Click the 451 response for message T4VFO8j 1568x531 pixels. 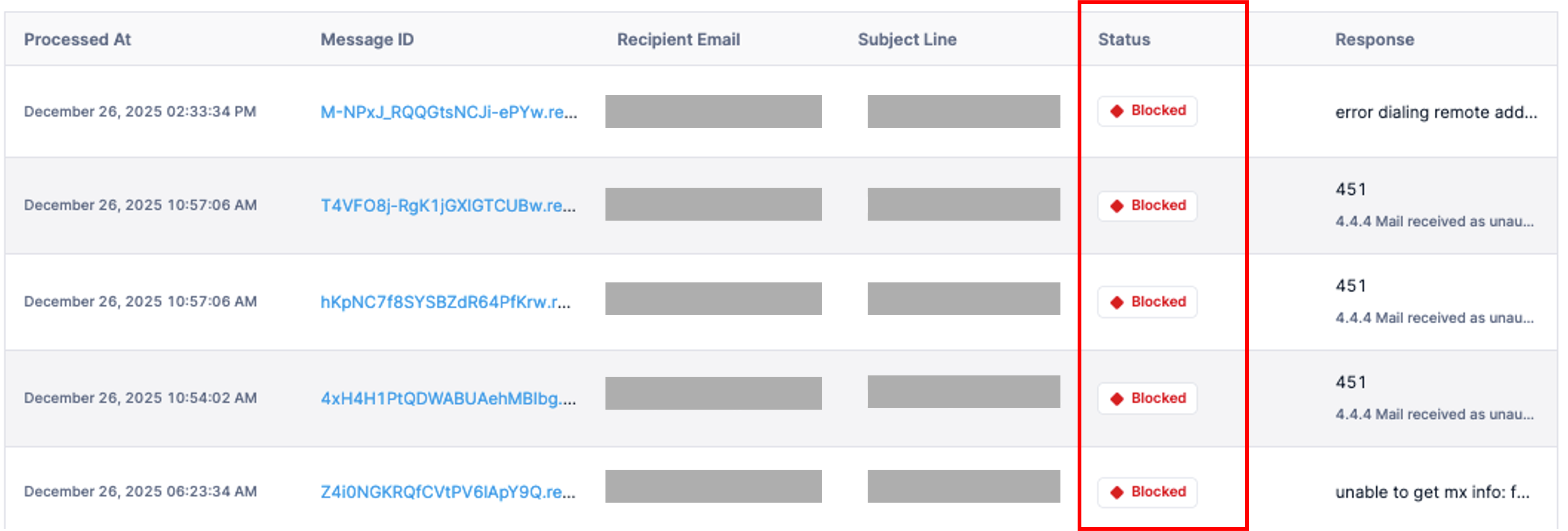1351,189
